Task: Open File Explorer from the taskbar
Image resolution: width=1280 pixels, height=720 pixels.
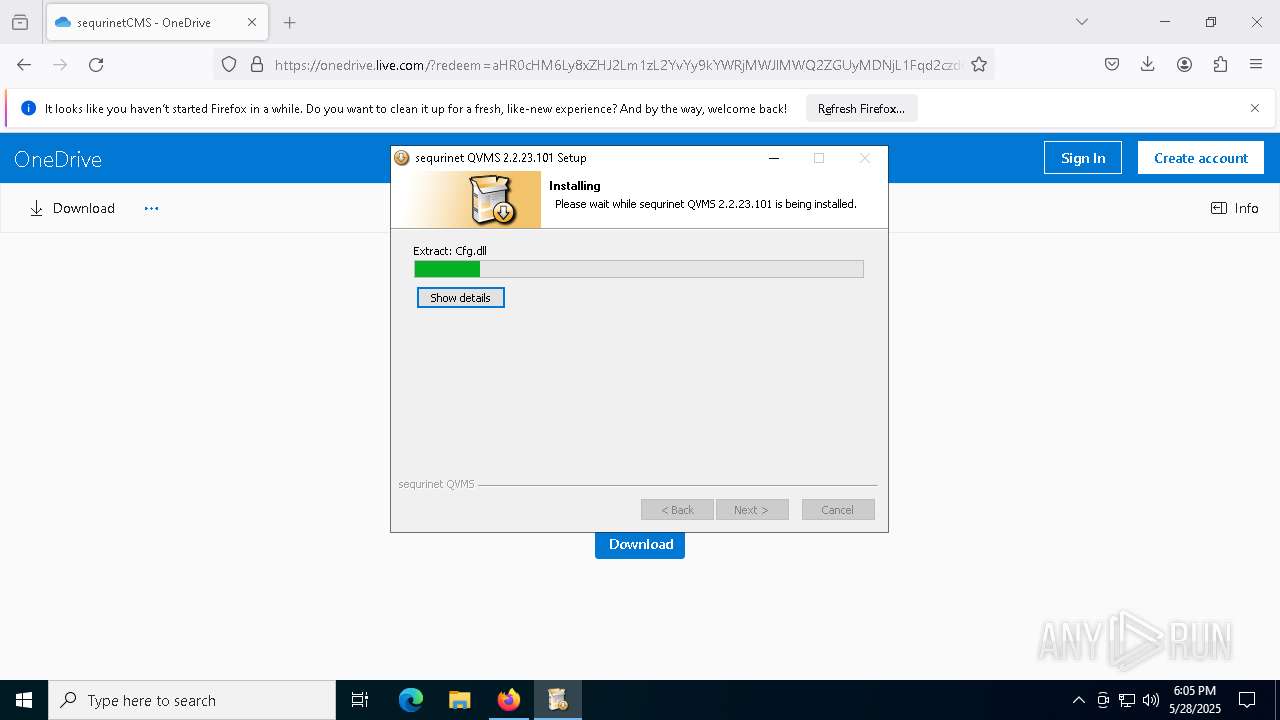Action: 460,700
